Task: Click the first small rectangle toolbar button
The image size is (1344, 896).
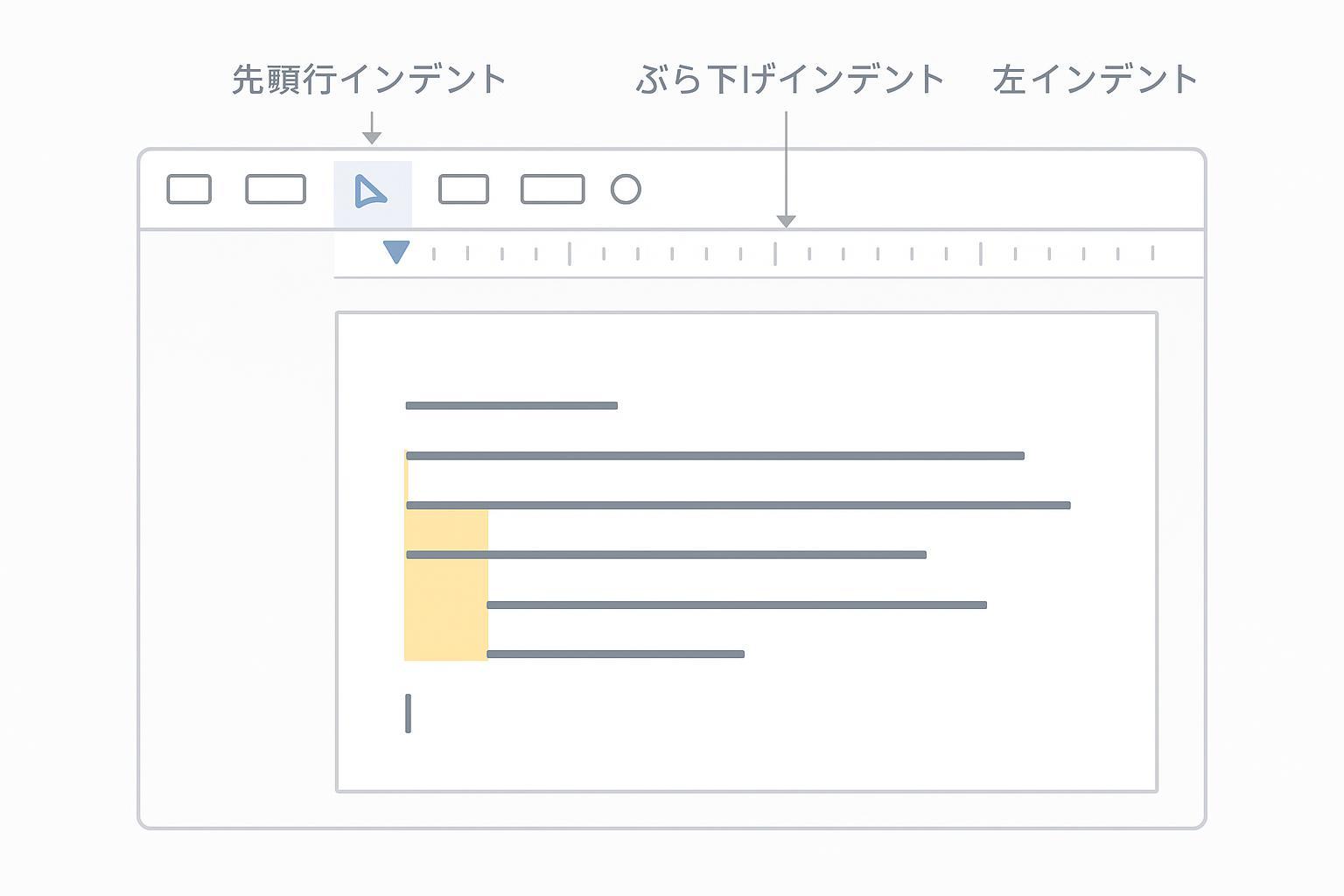Action: [x=189, y=189]
